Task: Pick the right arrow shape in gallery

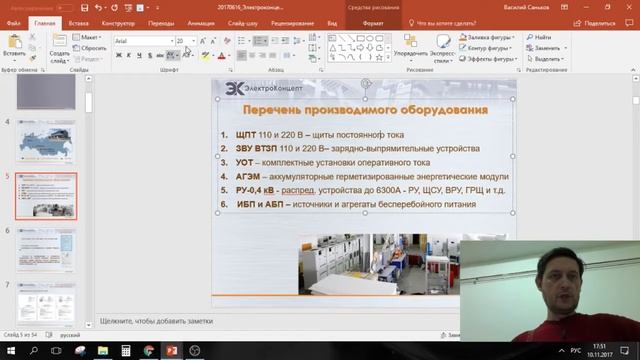Action: [360, 48]
